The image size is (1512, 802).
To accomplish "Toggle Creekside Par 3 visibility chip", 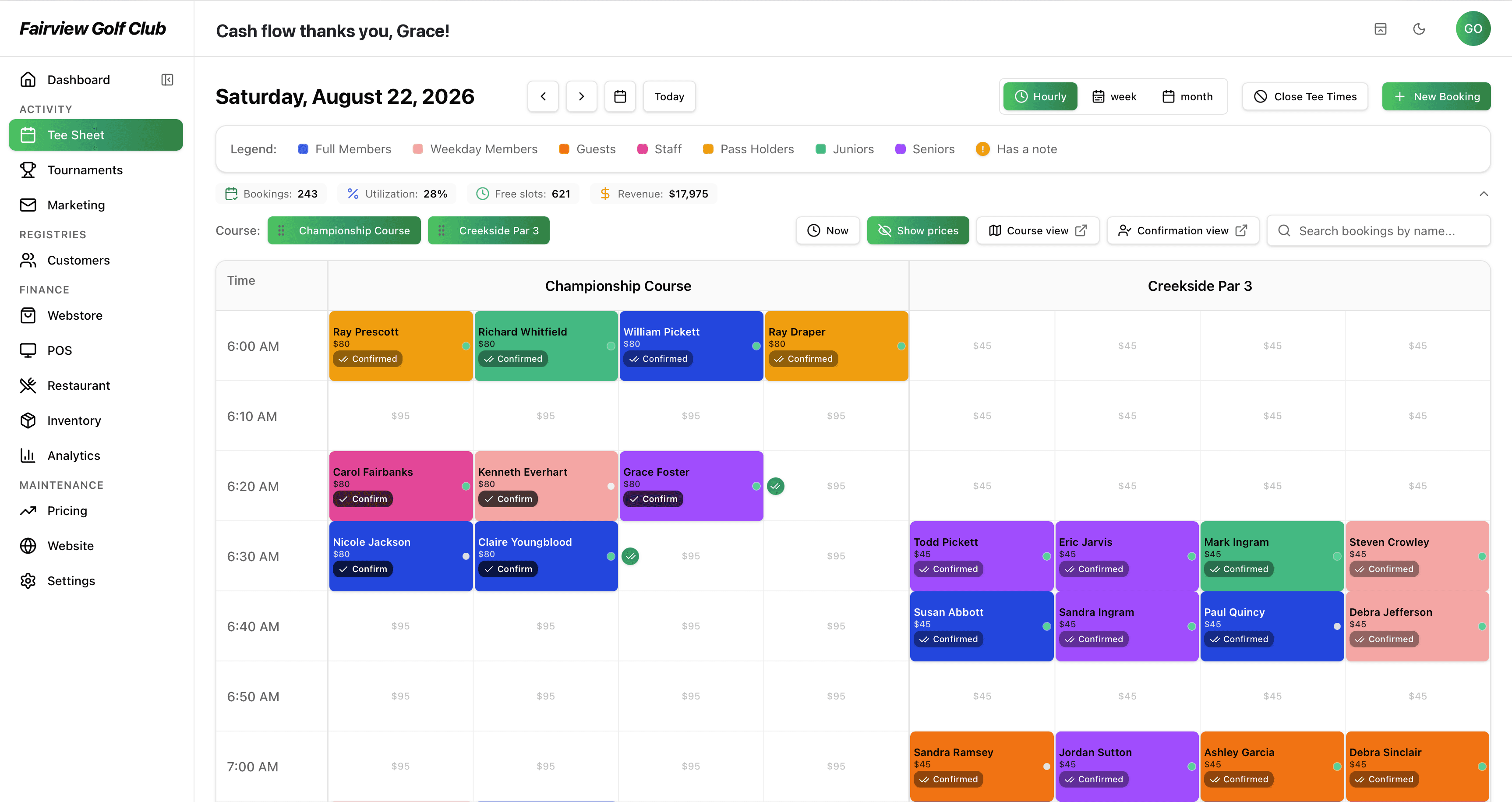I will [488, 231].
